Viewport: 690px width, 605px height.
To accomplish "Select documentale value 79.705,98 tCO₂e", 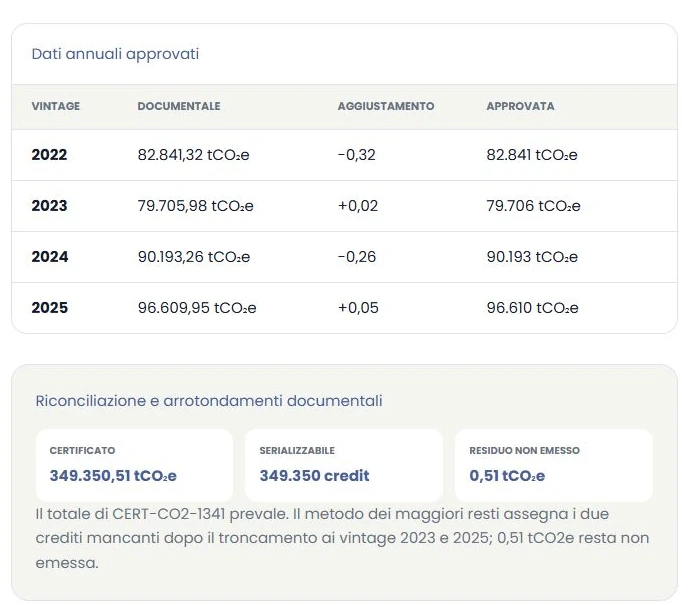I will (x=195, y=206).
